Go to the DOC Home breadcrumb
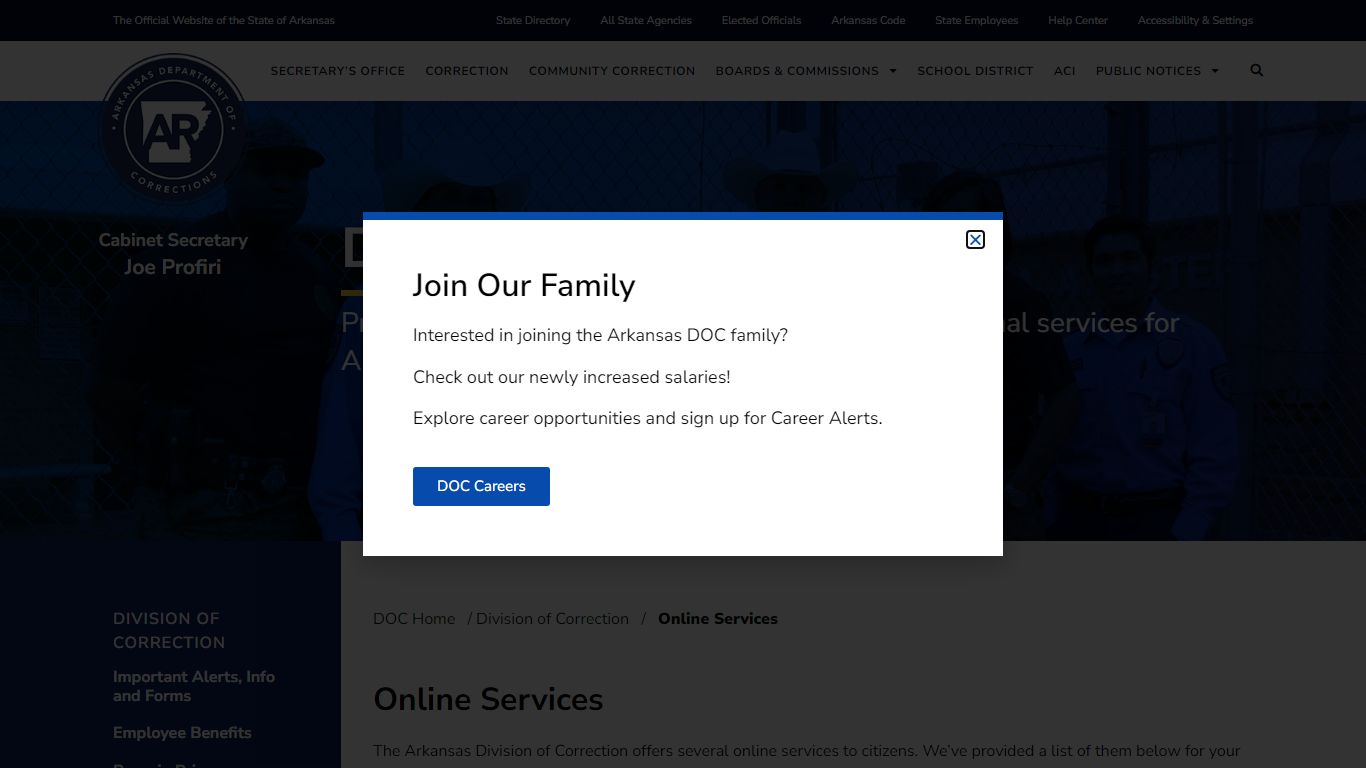The width and height of the screenshot is (1366, 768). [x=414, y=619]
